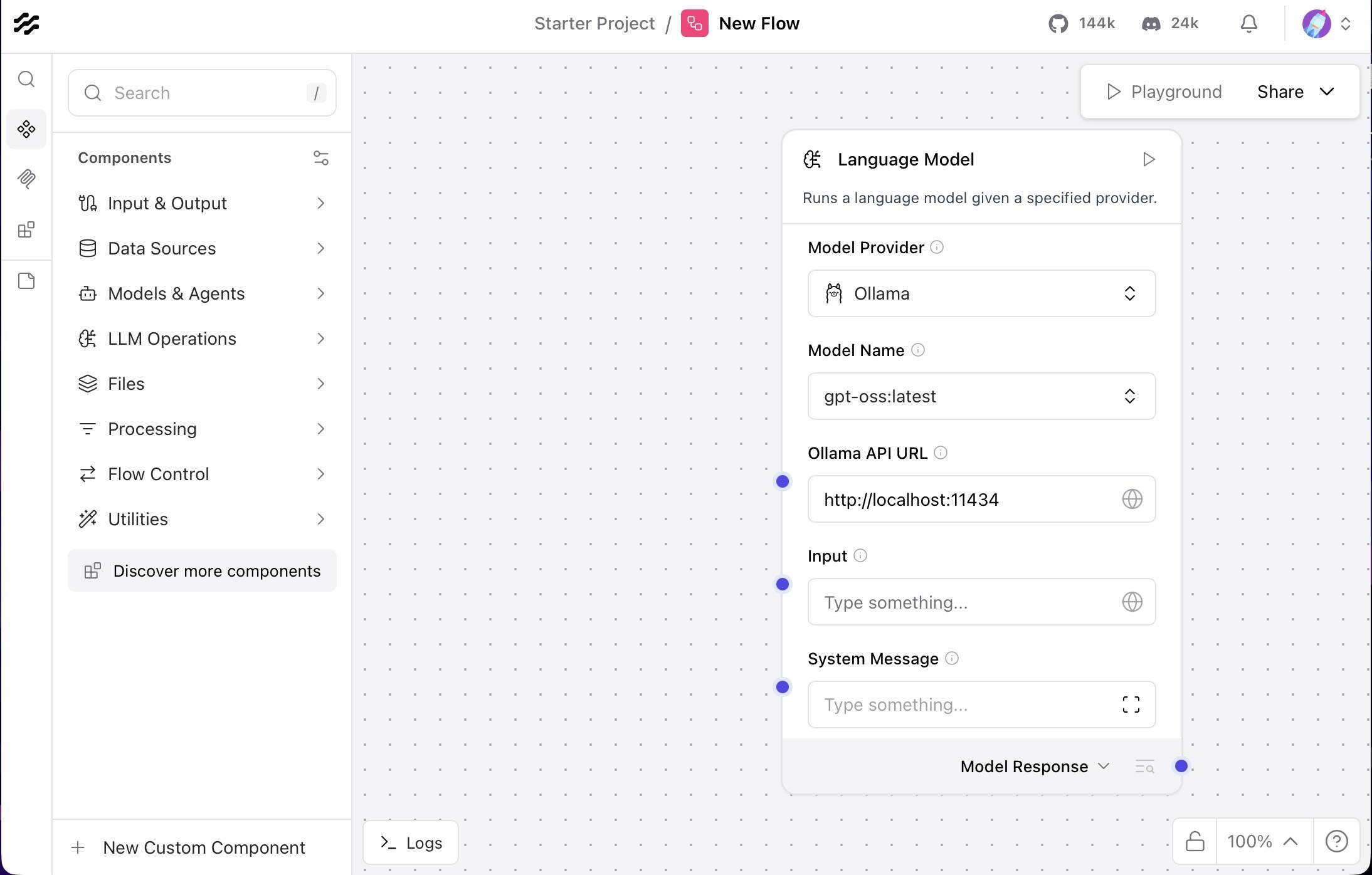1372x875 pixels.
Task: Open the Model Provider Ollama dropdown
Action: [x=981, y=293]
